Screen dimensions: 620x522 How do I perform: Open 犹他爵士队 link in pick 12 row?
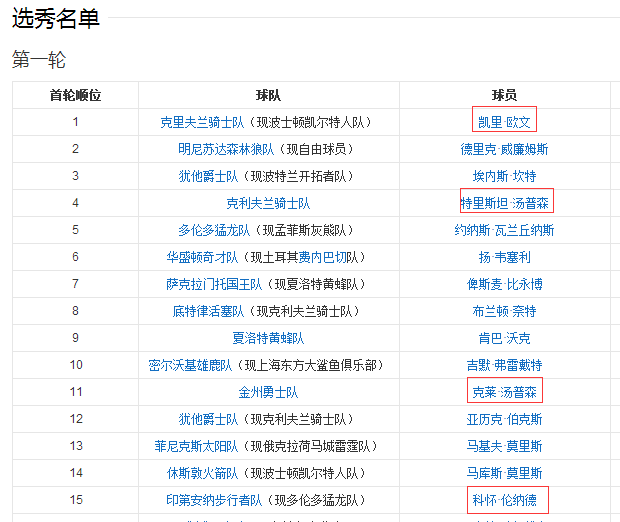208,419
